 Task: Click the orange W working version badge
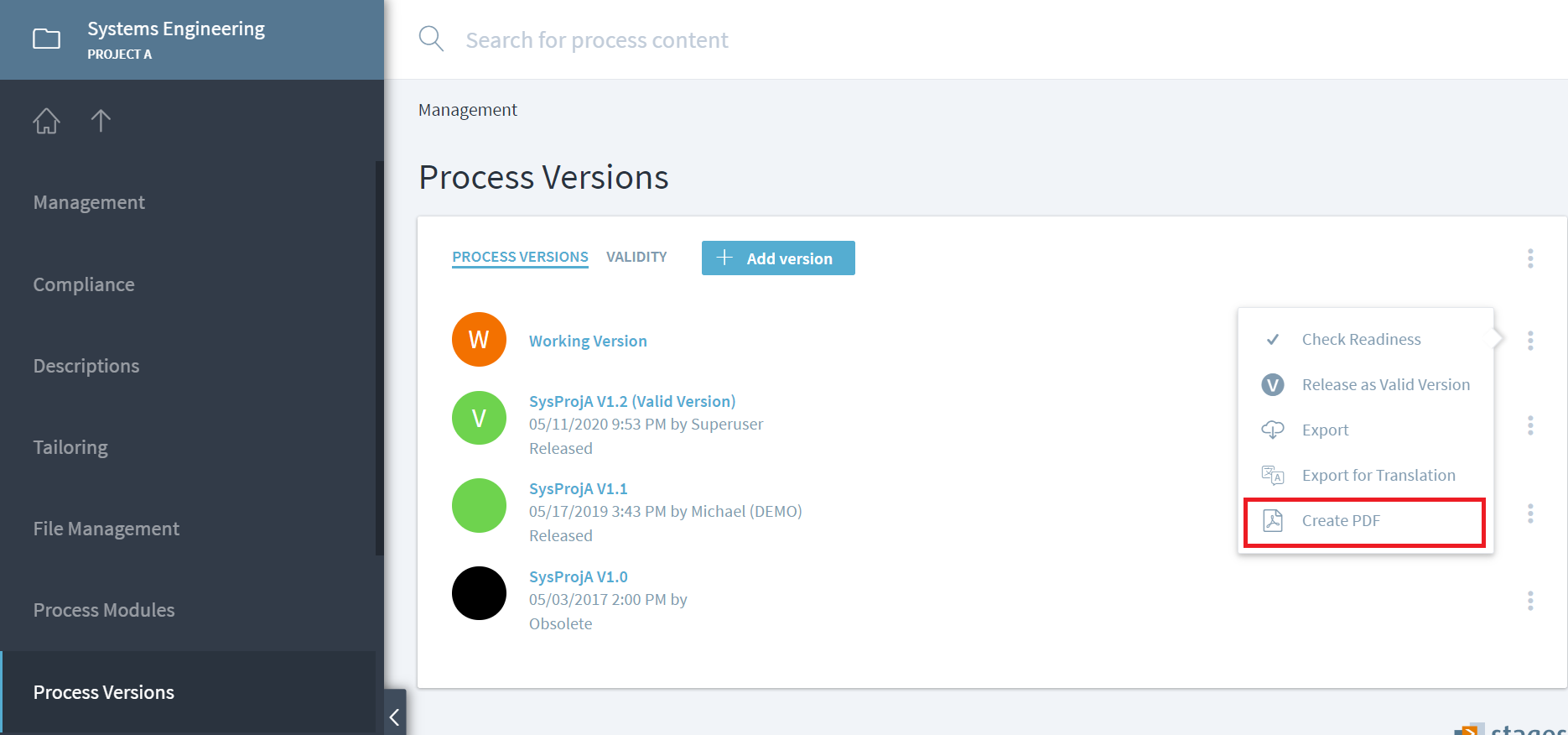[x=479, y=340]
